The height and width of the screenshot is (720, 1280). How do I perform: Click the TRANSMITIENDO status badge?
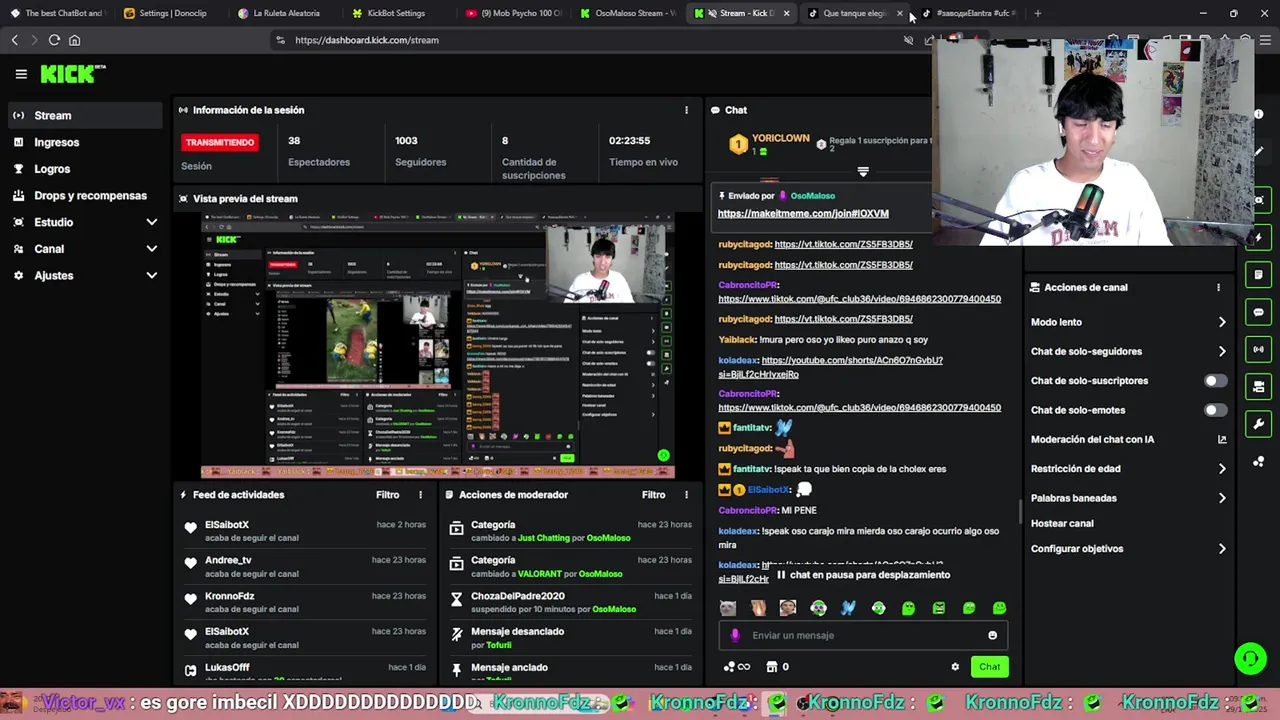click(220, 142)
